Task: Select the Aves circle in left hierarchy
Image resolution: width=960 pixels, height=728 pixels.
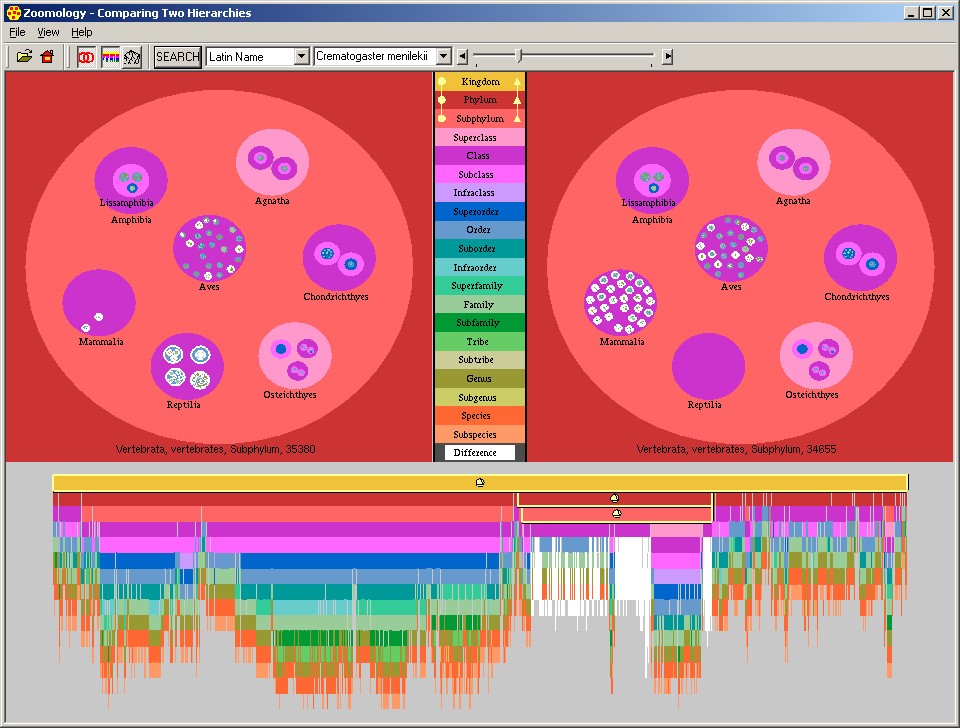Action: (209, 248)
